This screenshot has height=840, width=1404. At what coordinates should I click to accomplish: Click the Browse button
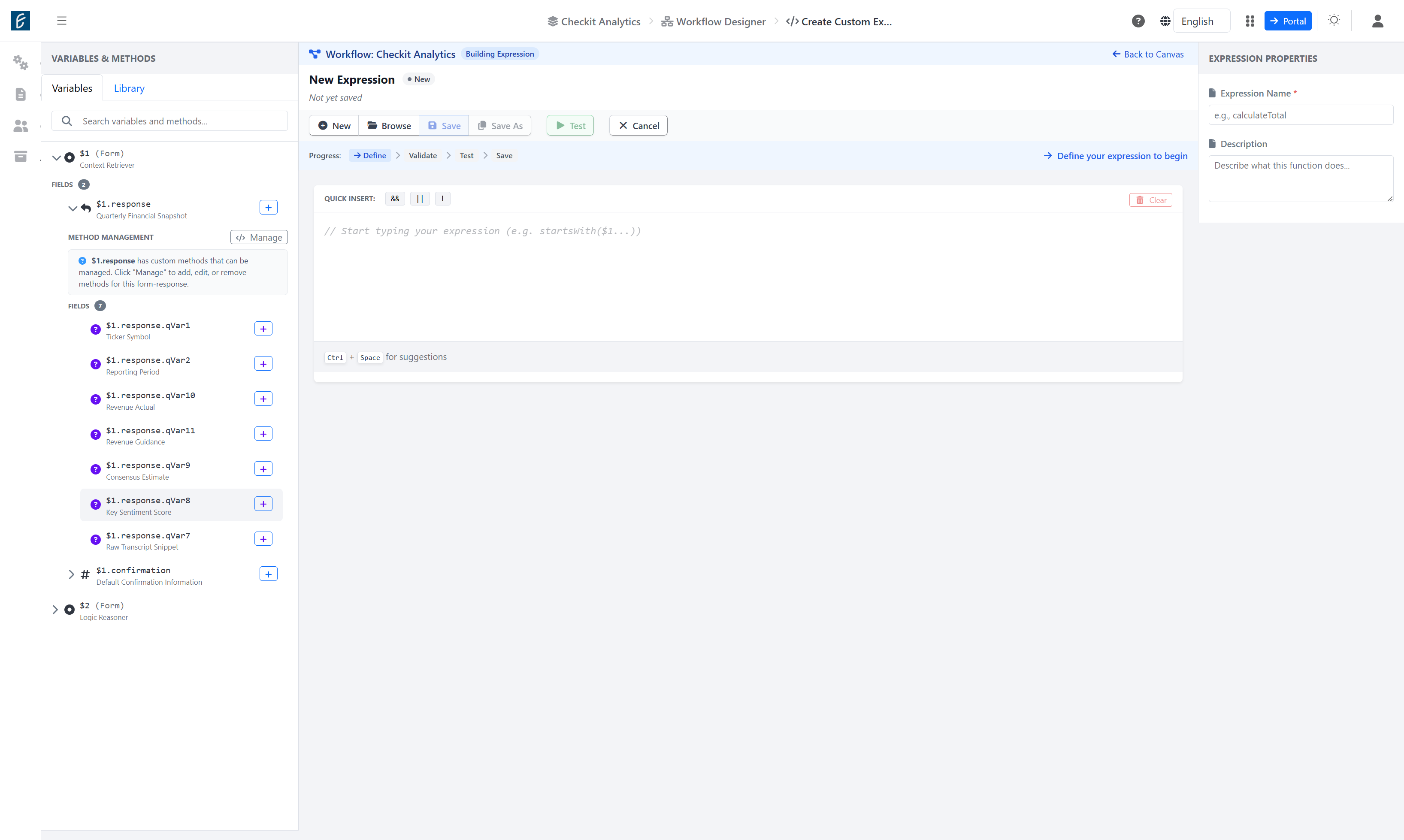point(389,126)
